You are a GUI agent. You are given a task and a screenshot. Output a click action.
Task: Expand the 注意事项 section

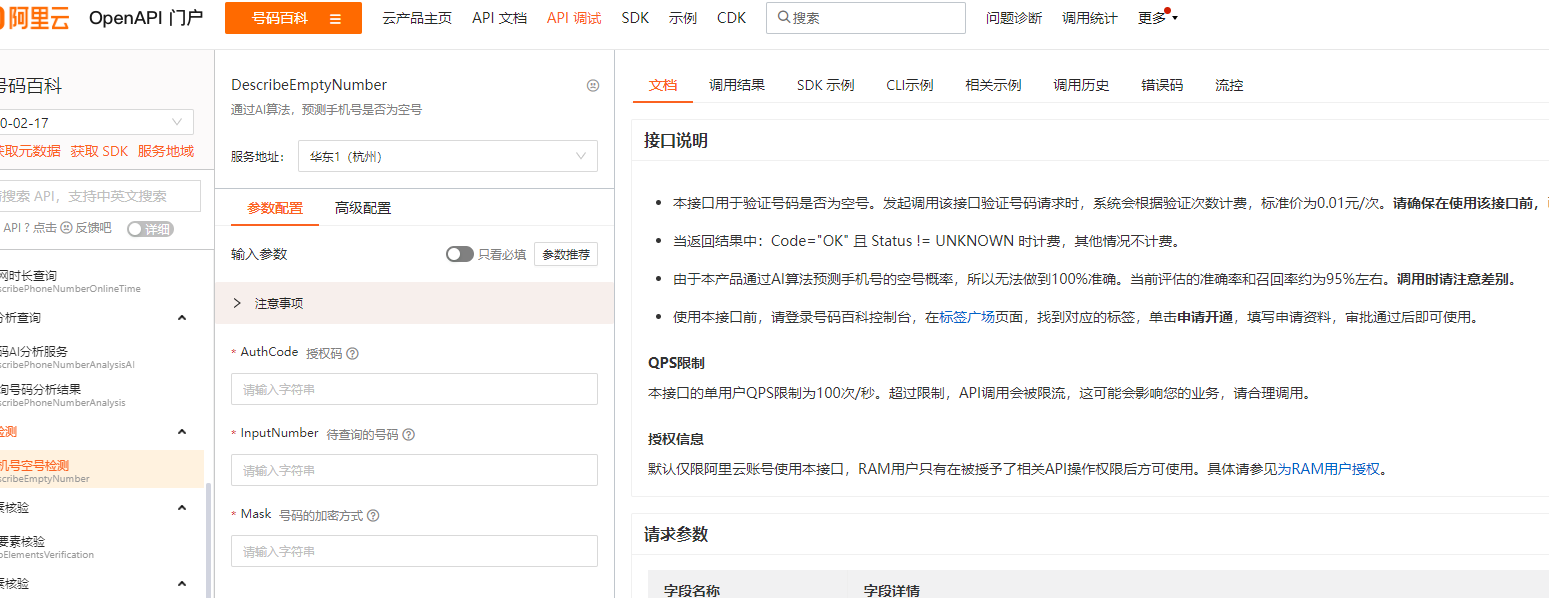click(x=414, y=303)
